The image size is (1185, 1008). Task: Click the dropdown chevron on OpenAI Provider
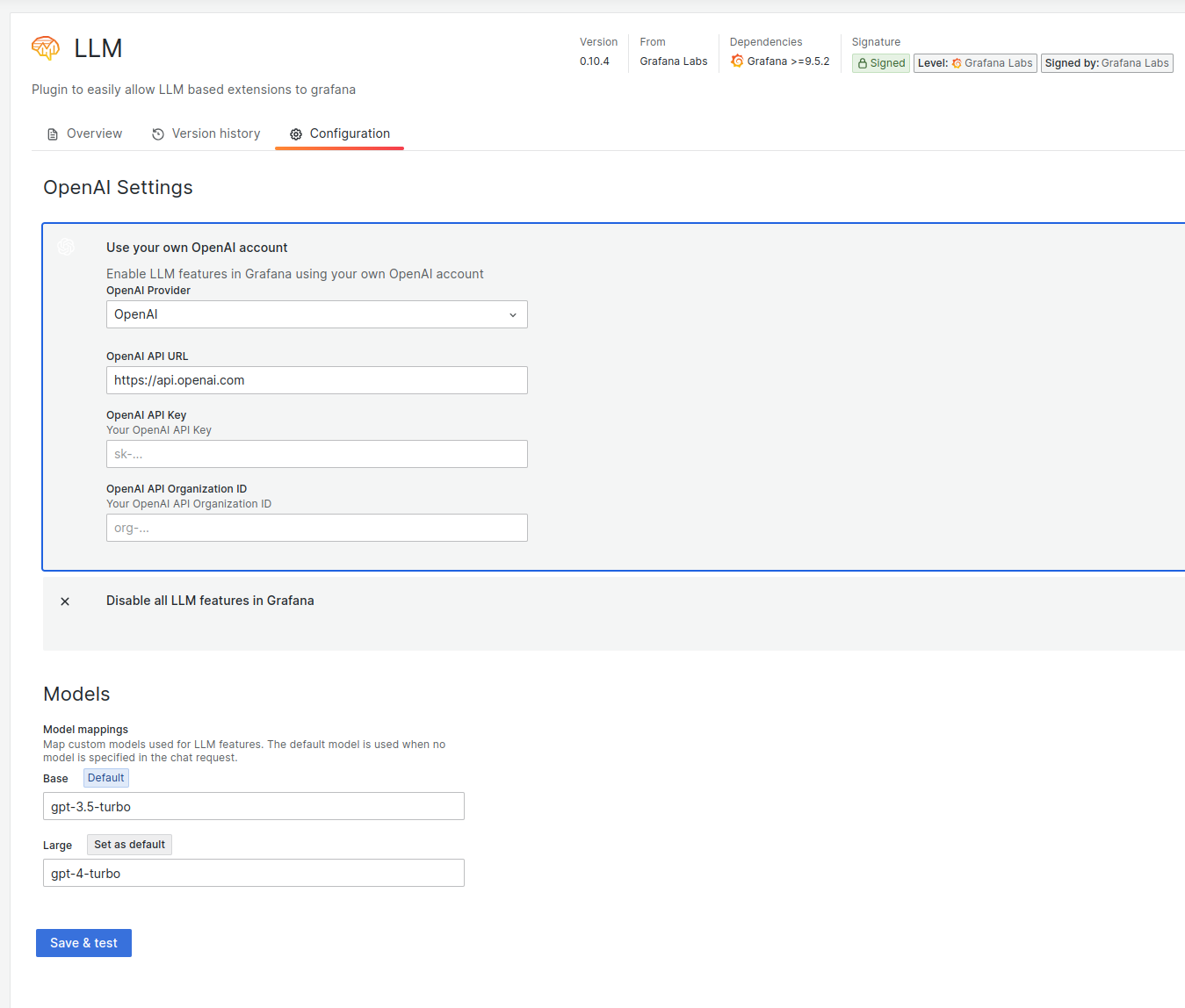tap(512, 314)
